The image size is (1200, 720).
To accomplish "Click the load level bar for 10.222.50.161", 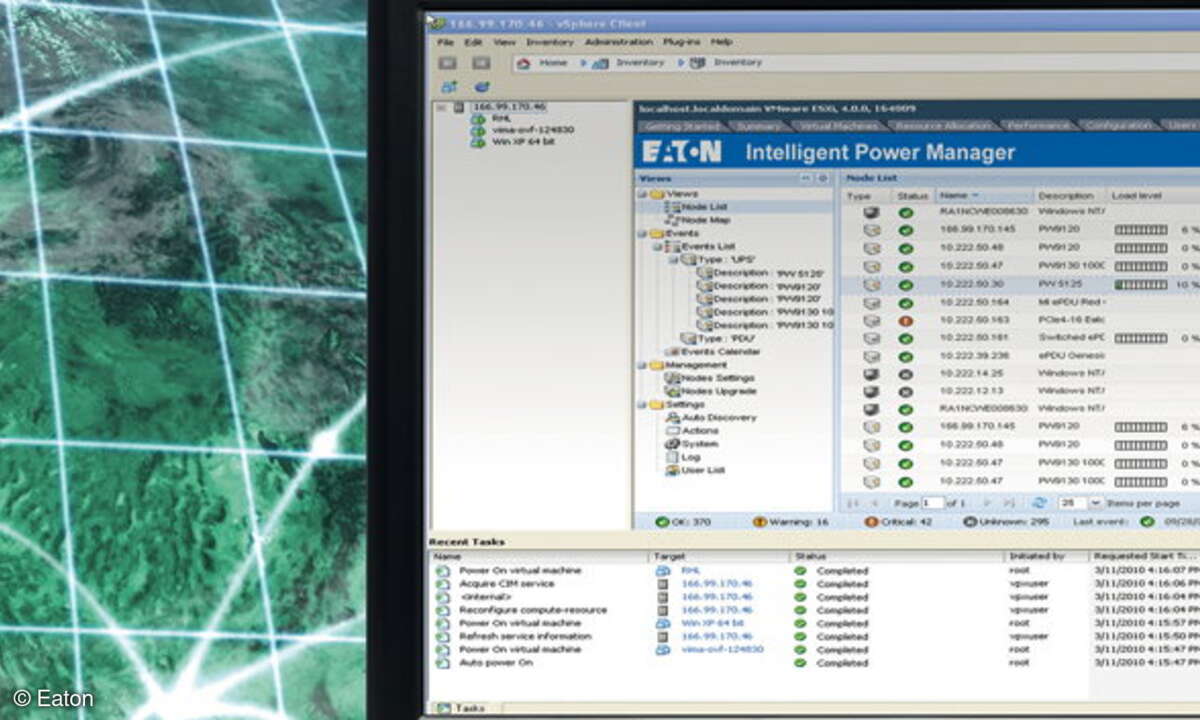I will (1141, 338).
